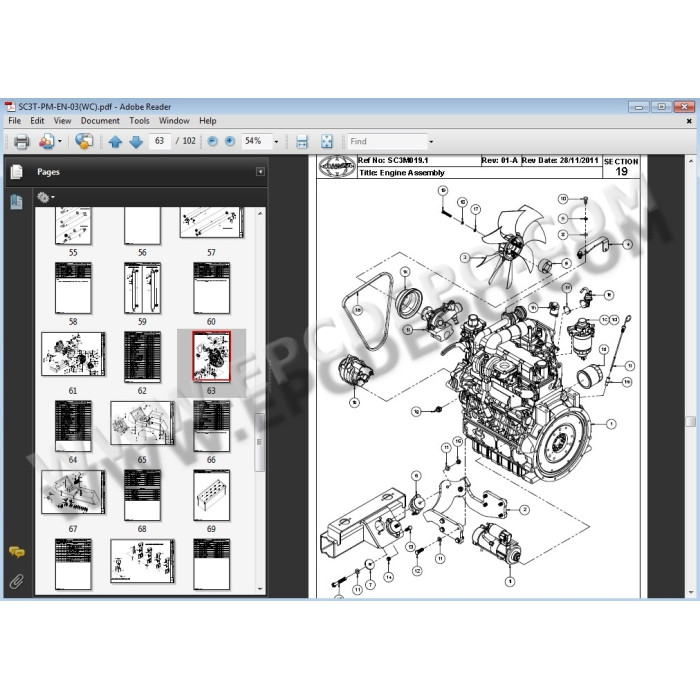
Task: Select page 64 thumbnail
Action: tap(73, 426)
